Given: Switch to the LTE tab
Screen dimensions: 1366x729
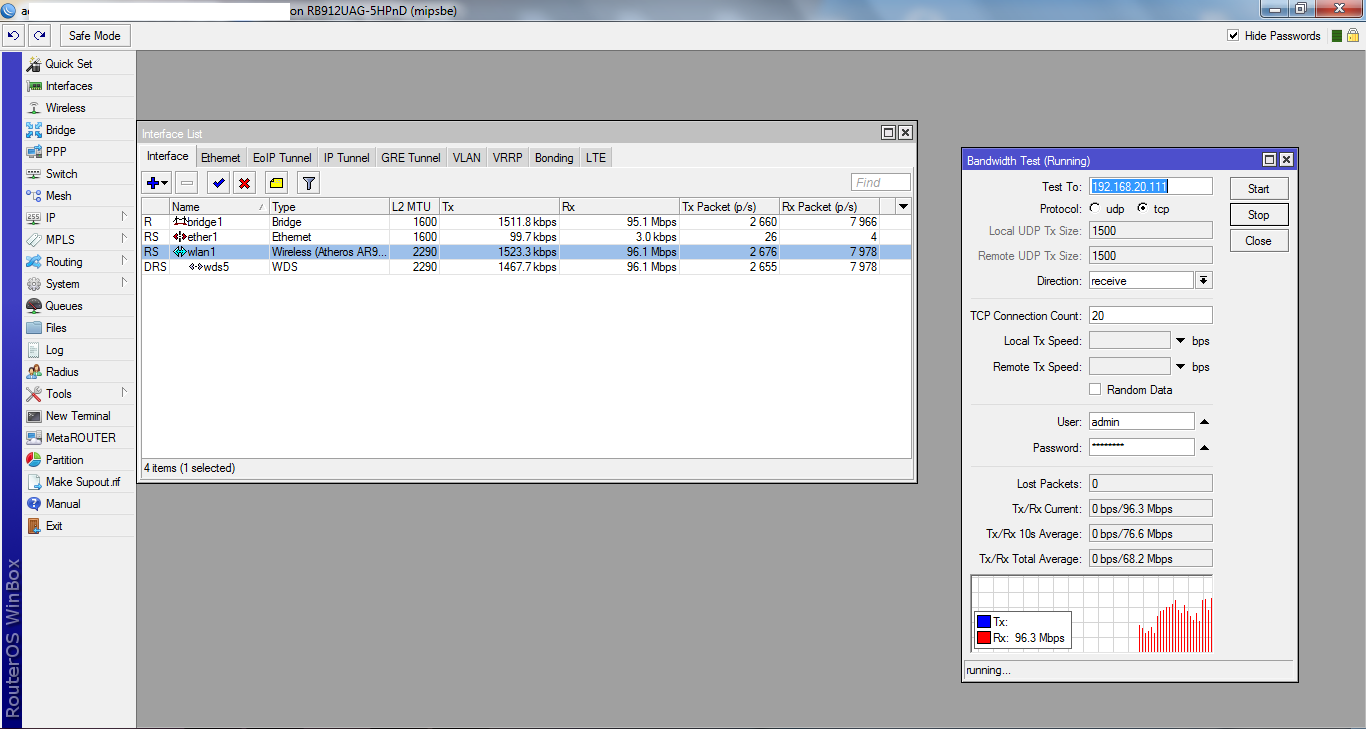Looking at the screenshot, I should coord(596,158).
